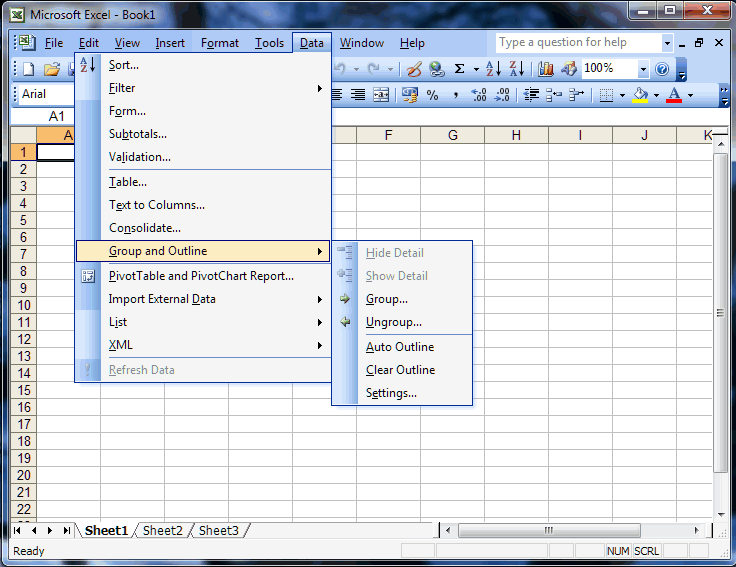This screenshot has height=567, width=736.
Task: Open PivotTable and PivotChart Report
Action: coord(200,276)
